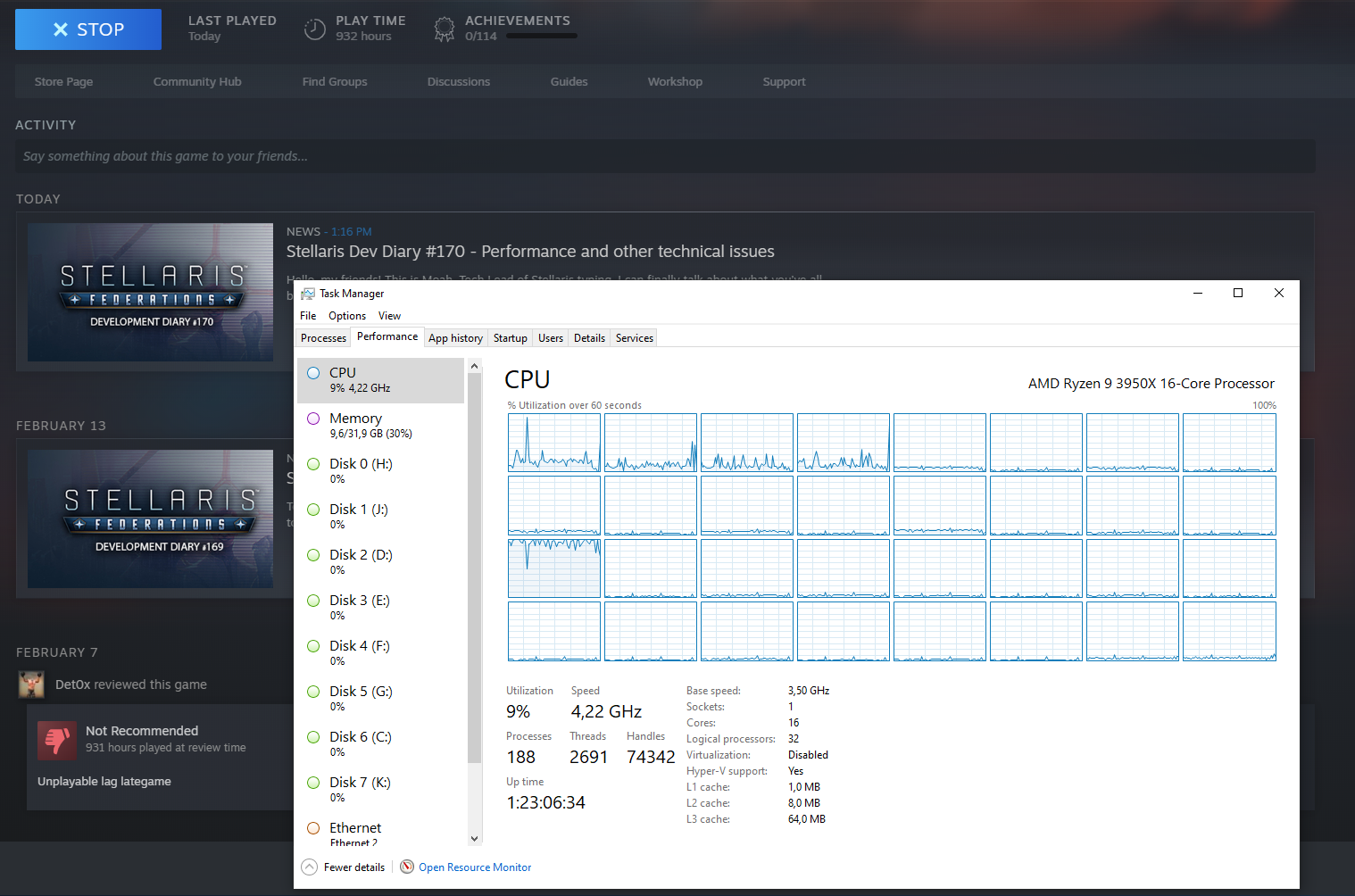Click the Threads count 2691
The height and width of the screenshot is (896, 1355).
tap(589, 757)
